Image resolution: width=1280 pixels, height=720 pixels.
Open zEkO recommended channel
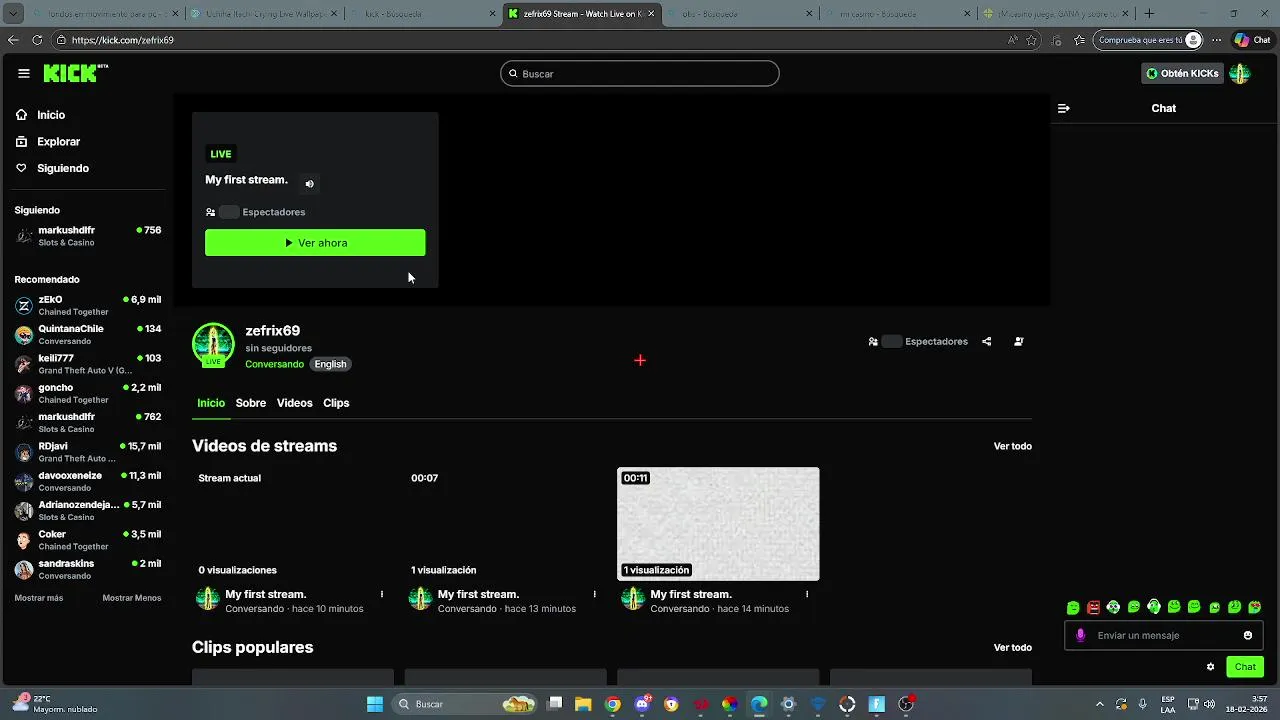pos(88,306)
